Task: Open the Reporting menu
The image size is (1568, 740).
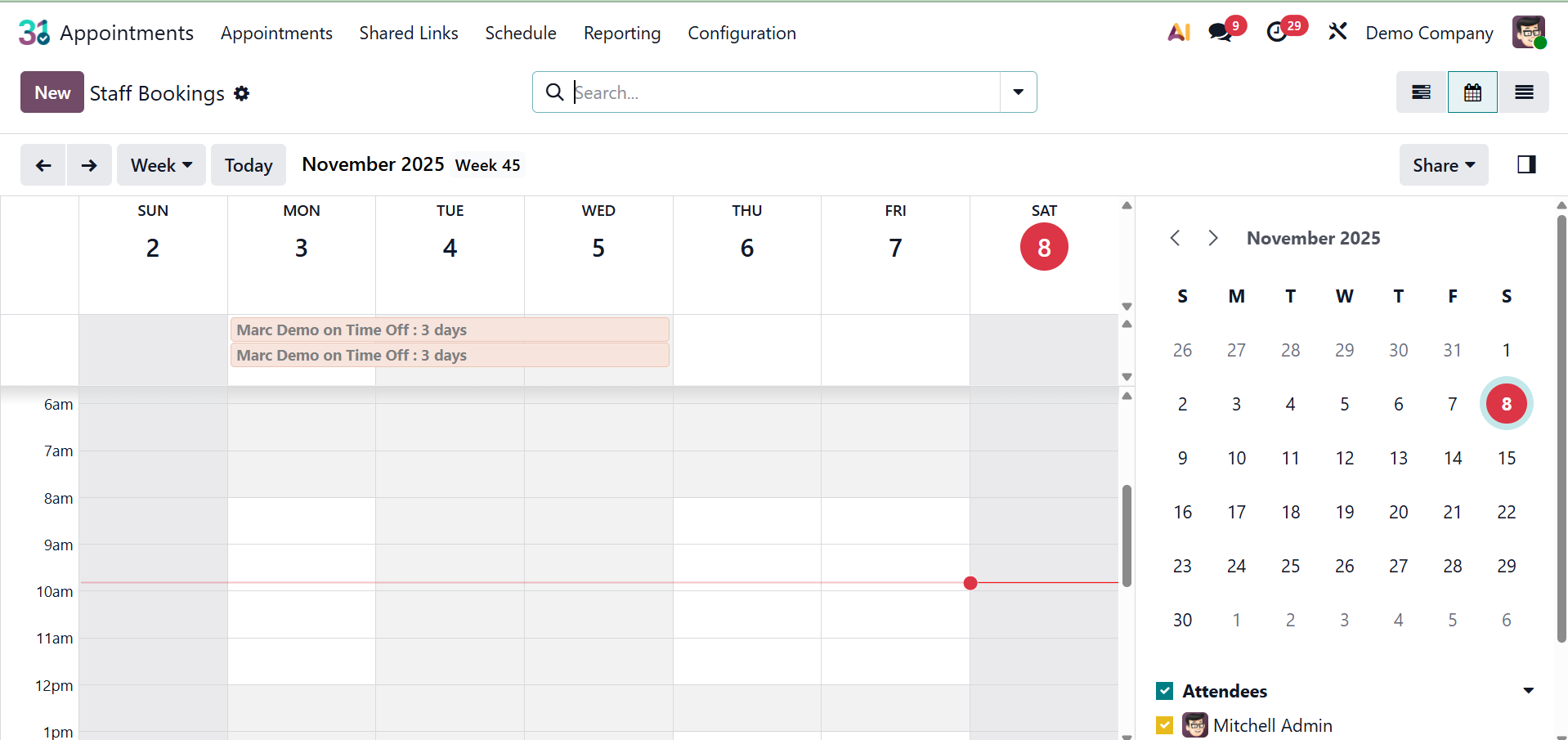Action: pos(622,34)
